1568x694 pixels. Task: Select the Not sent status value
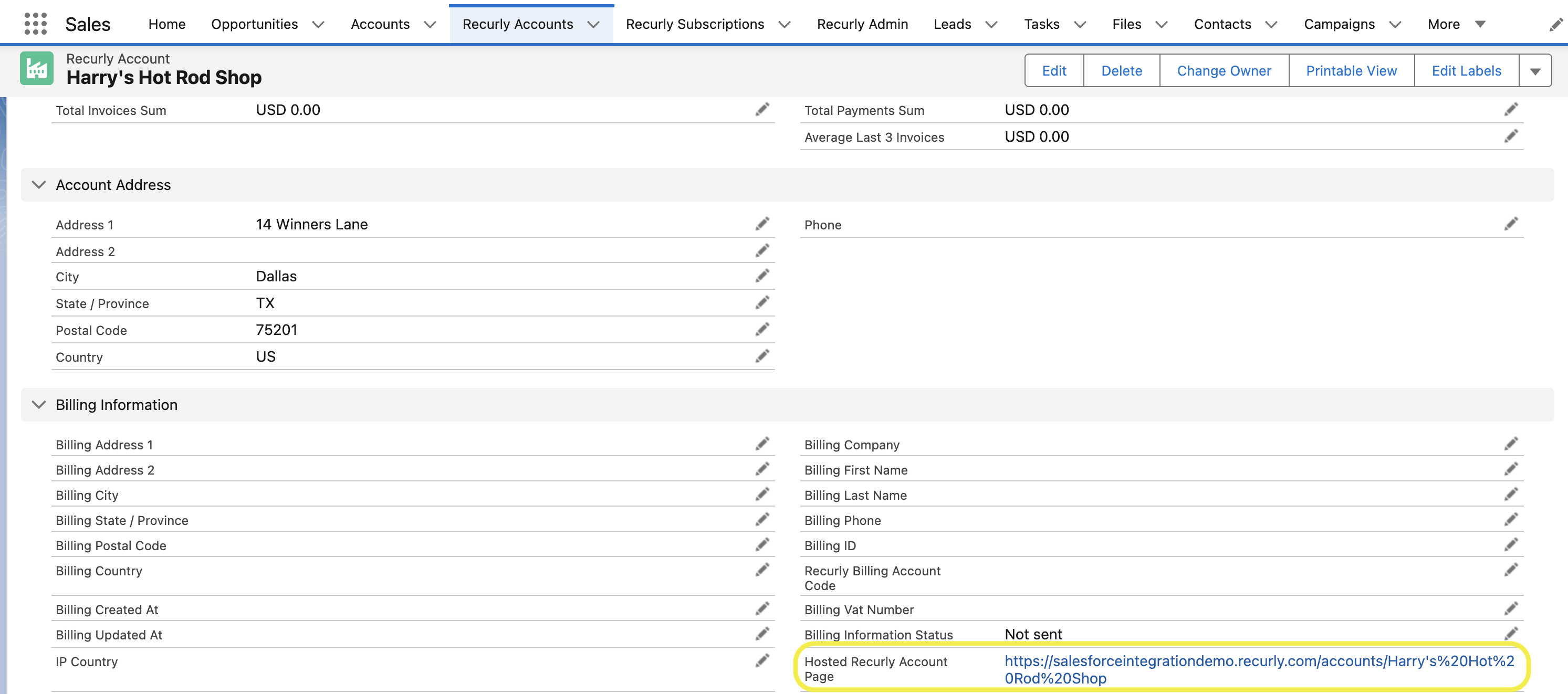point(1033,634)
